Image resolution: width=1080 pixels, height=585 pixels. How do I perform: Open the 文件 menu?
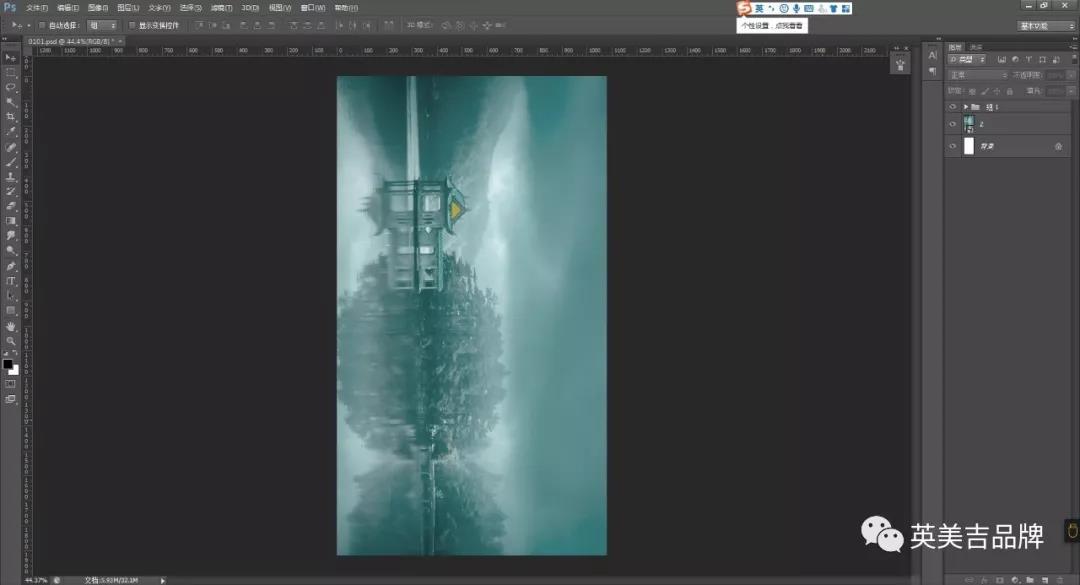(37, 8)
